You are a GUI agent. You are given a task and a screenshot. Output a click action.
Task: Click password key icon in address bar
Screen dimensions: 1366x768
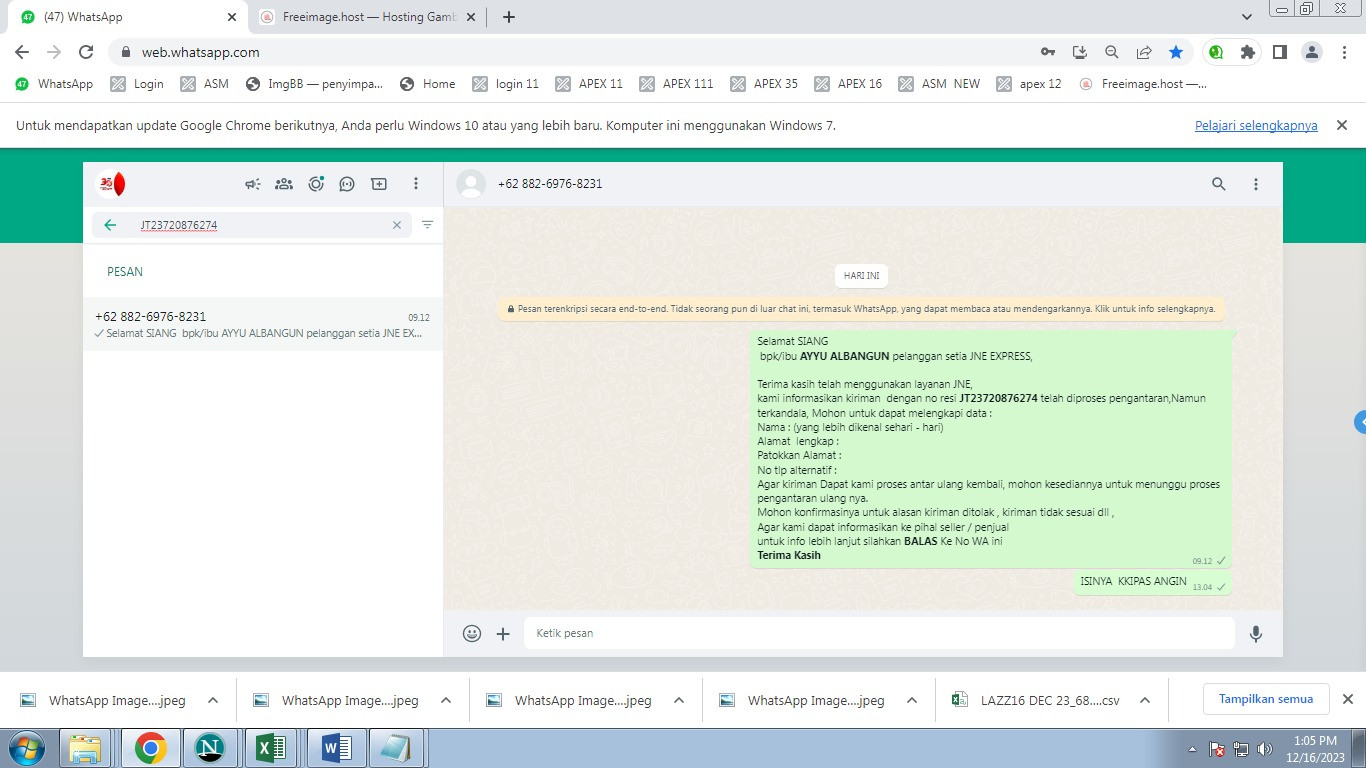[x=1048, y=52]
